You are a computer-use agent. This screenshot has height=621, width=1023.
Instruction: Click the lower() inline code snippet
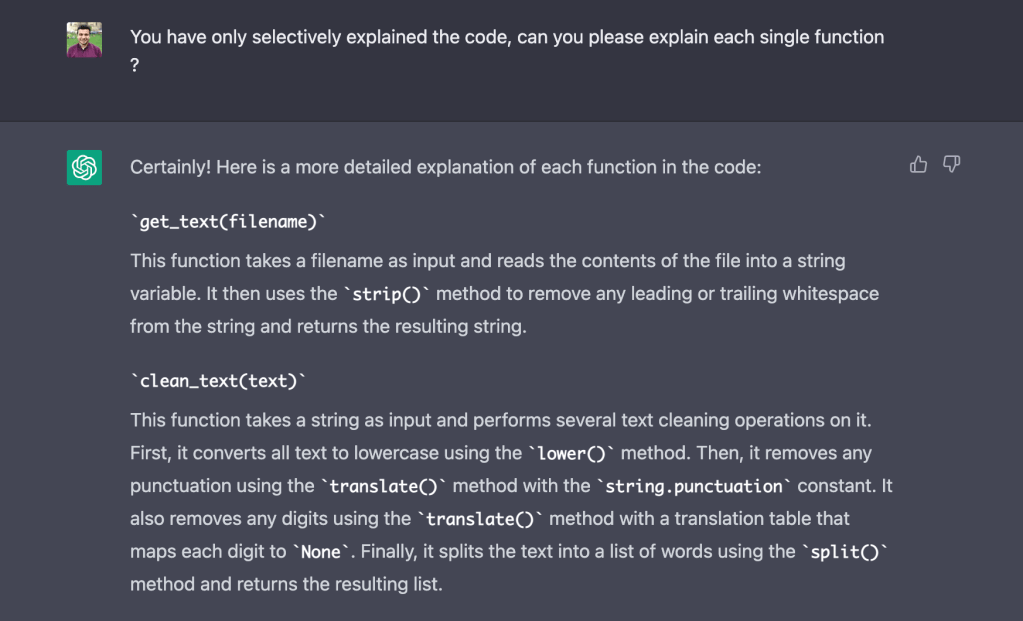(x=574, y=454)
